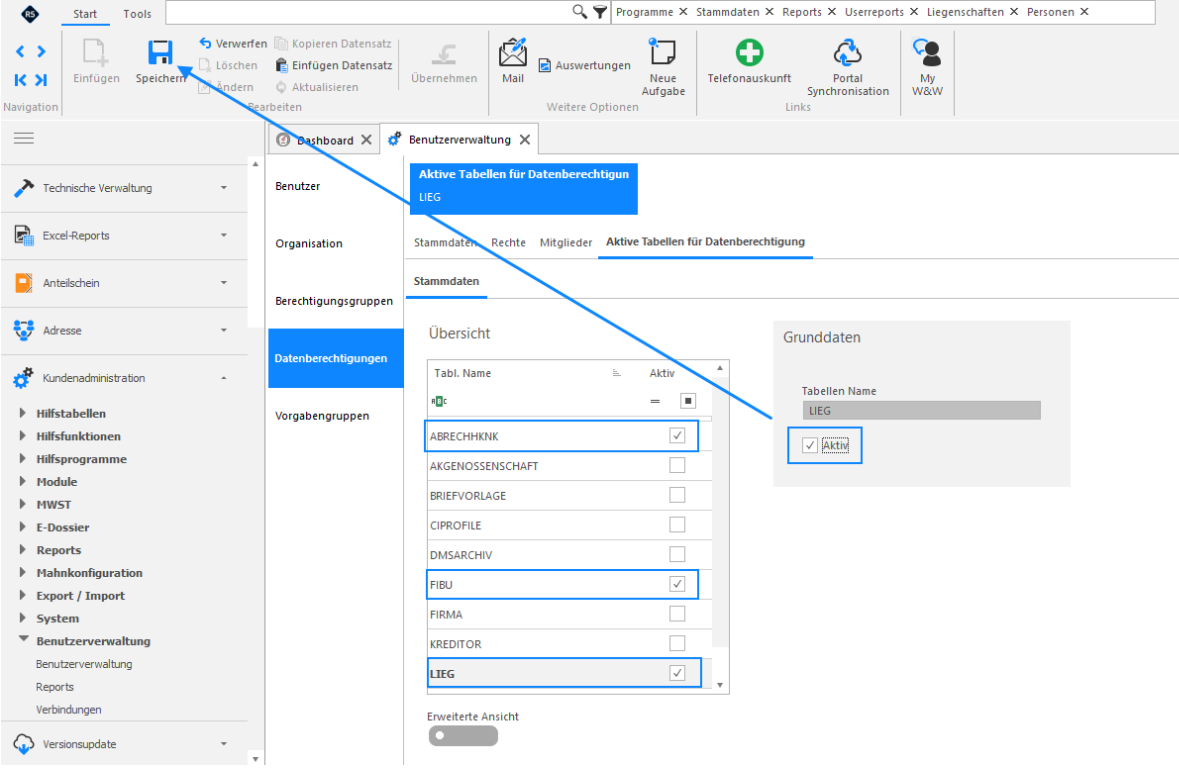Viewport: 1179px width, 768px height.
Task: Expand the Mahnkonfiguration tree node
Action: tap(23, 572)
